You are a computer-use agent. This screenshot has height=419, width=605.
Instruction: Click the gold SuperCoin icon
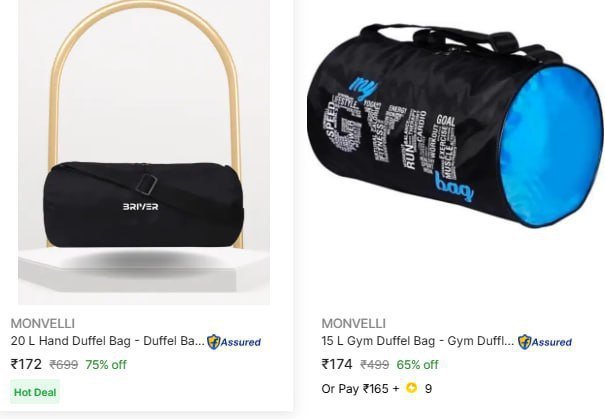pos(412,388)
